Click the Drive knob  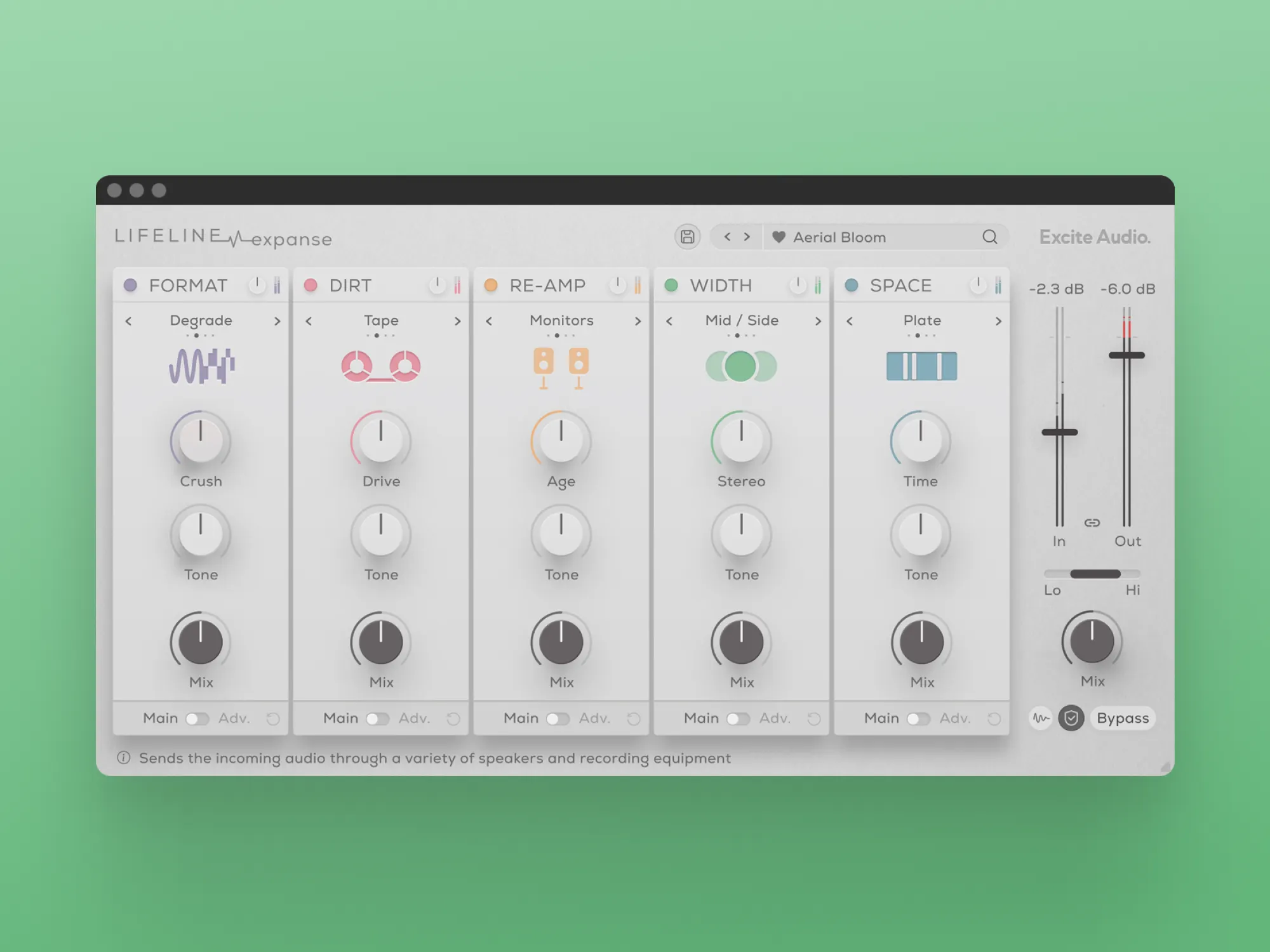[x=381, y=440]
